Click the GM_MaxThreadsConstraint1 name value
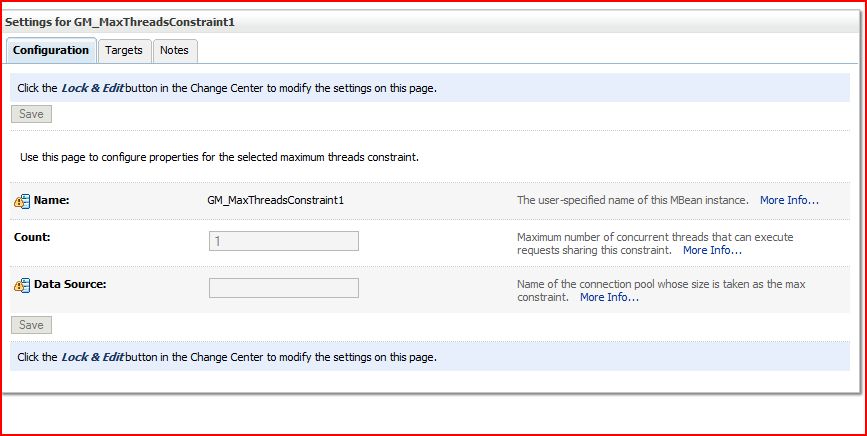This screenshot has height=436, width=867. [275, 200]
